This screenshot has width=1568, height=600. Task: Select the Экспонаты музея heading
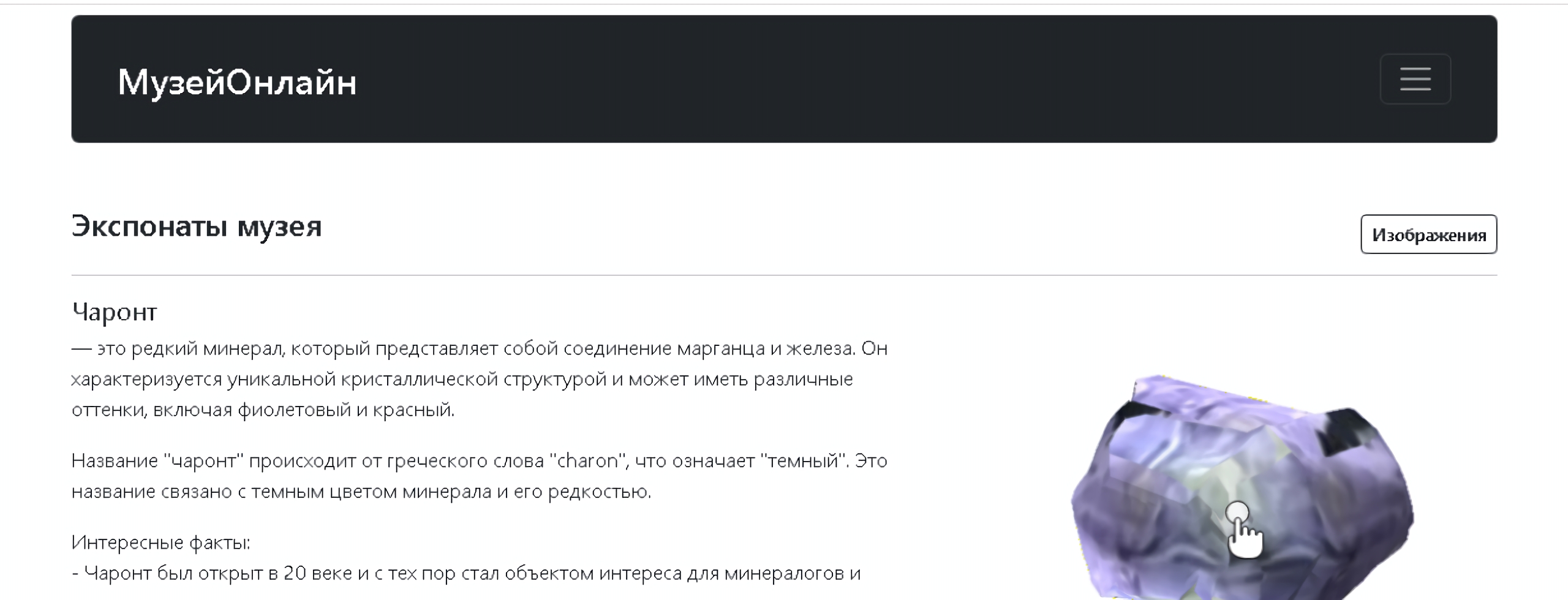[x=197, y=226]
